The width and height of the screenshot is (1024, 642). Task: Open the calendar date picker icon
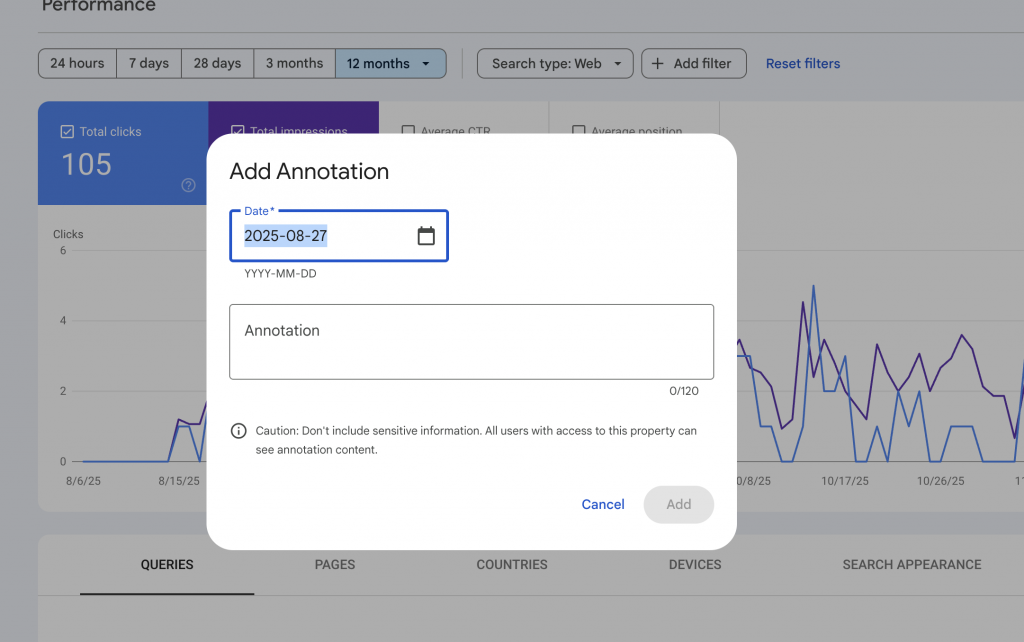click(426, 236)
